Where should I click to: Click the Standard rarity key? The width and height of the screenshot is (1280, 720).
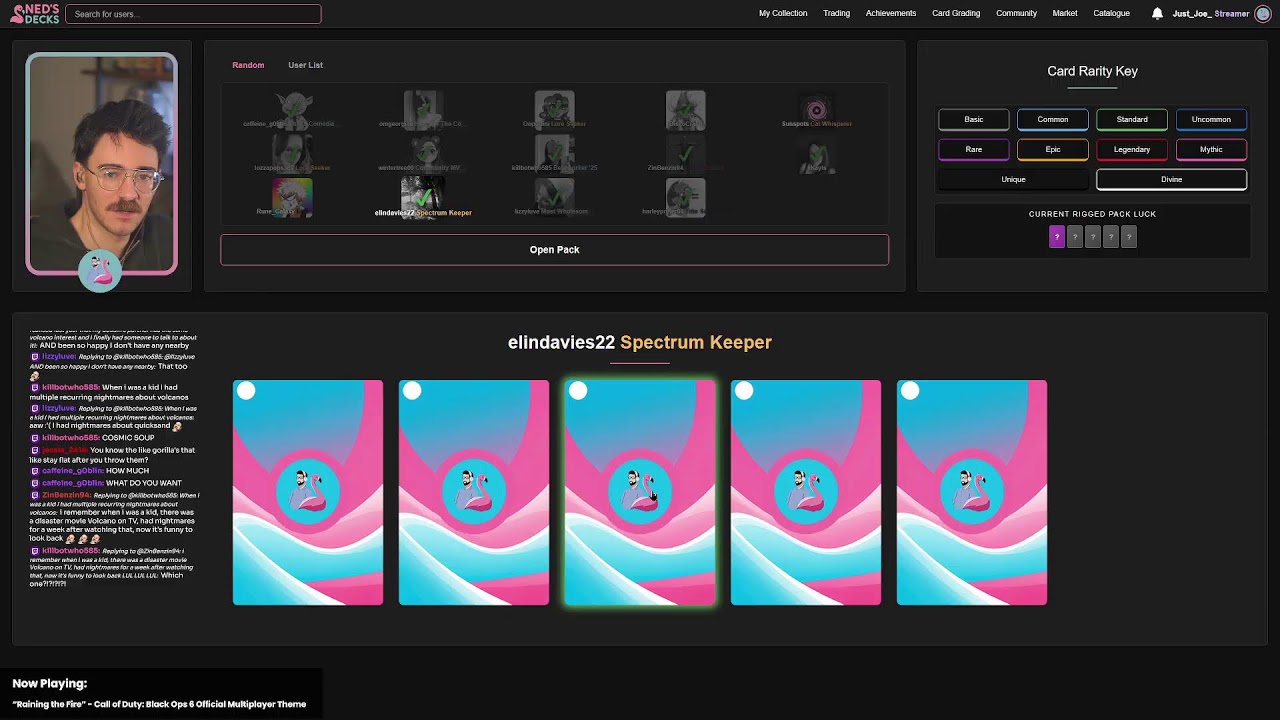click(1132, 120)
